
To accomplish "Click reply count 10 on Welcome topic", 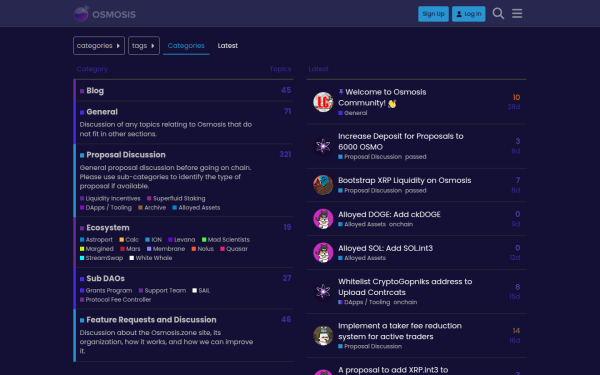I will [x=516, y=98].
